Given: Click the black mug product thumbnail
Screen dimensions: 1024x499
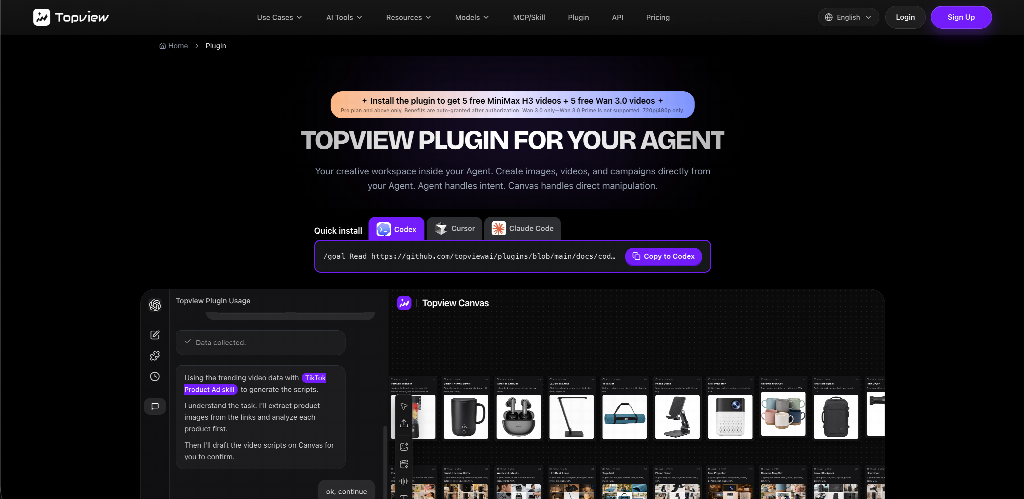Looking at the screenshot, I should pyautogui.click(x=466, y=417).
